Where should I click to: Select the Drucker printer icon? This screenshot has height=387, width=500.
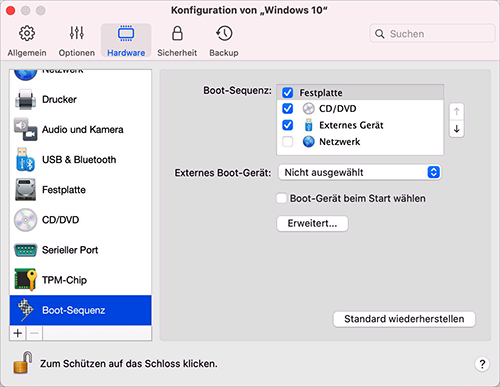(25, 99)
